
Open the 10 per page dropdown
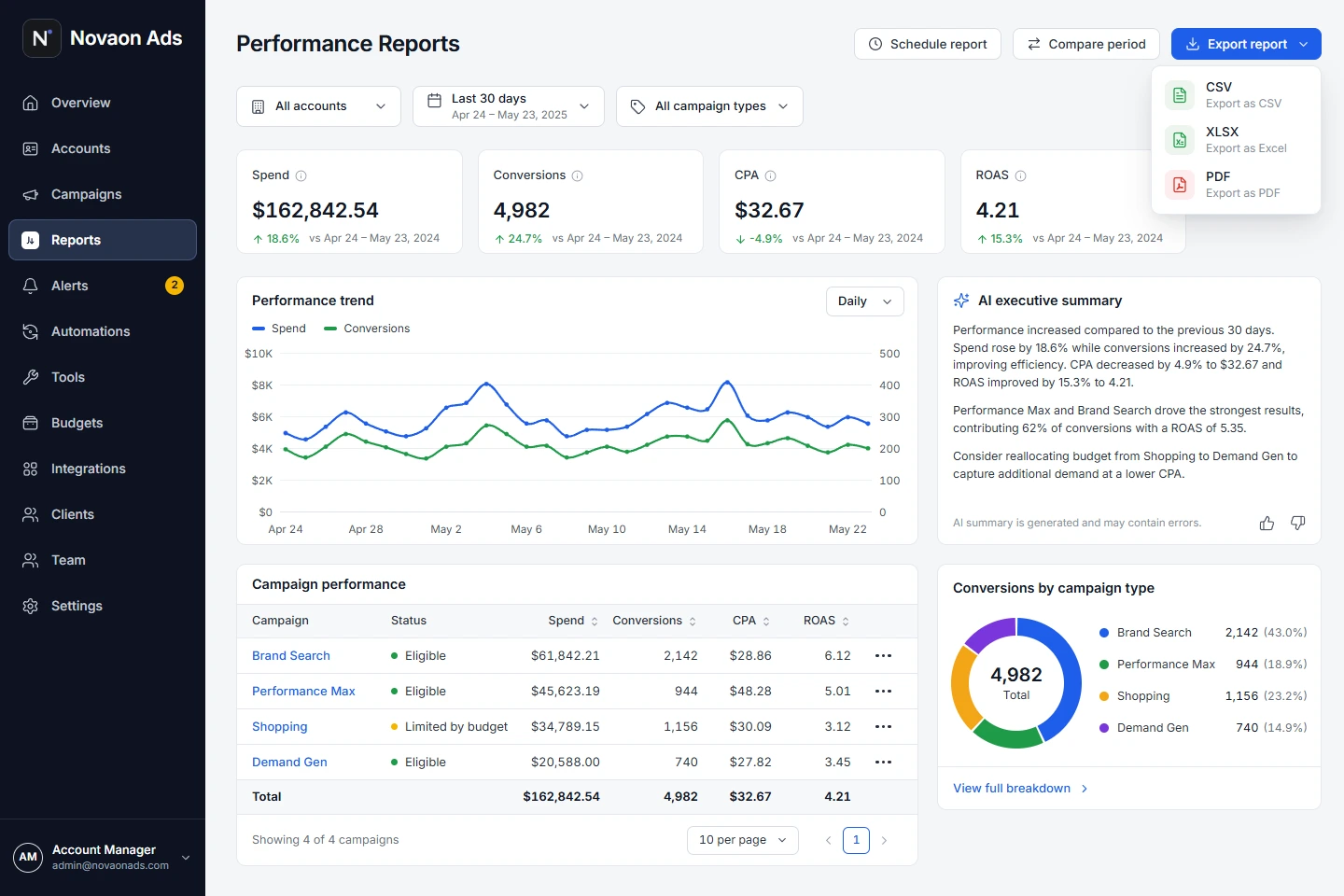coord(743,840)
